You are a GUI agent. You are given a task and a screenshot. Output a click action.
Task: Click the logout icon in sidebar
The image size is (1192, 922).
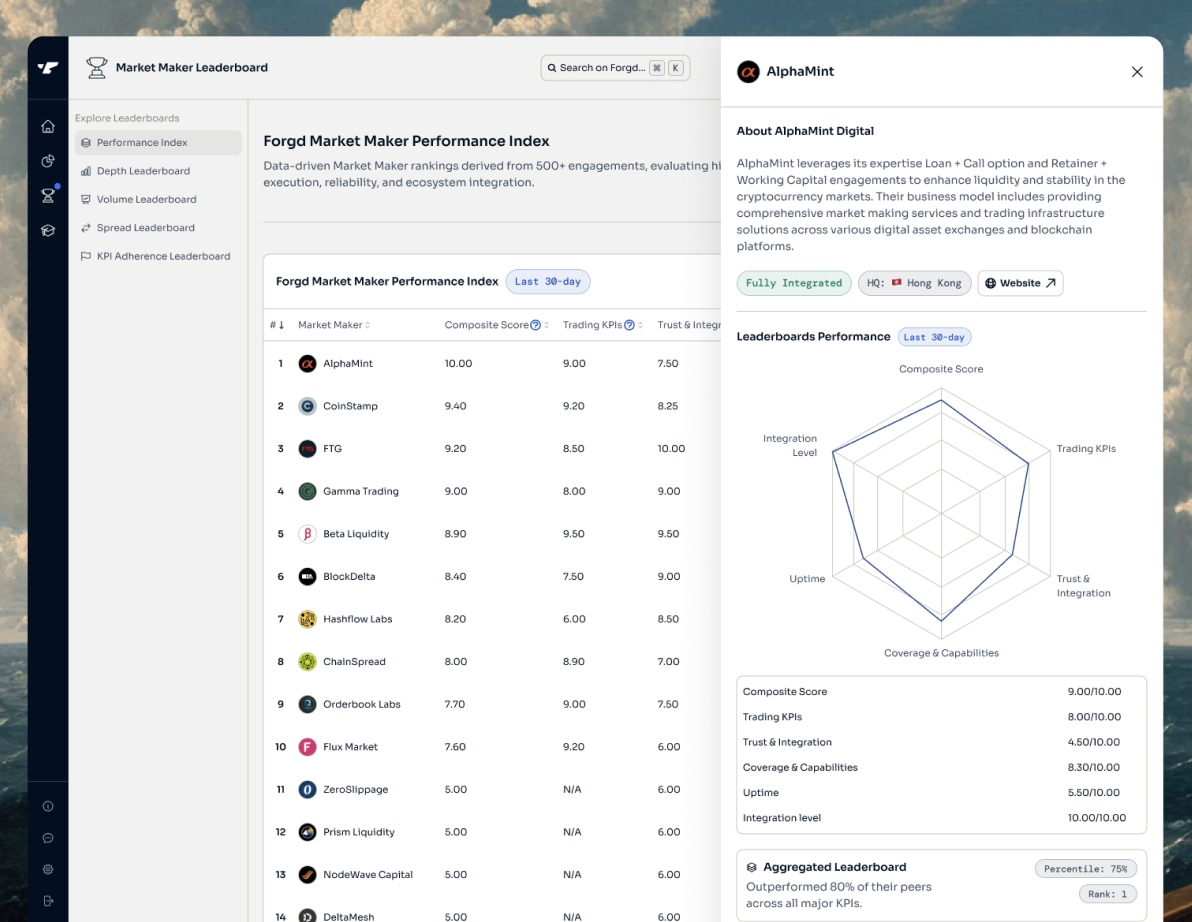coord(48,901)
